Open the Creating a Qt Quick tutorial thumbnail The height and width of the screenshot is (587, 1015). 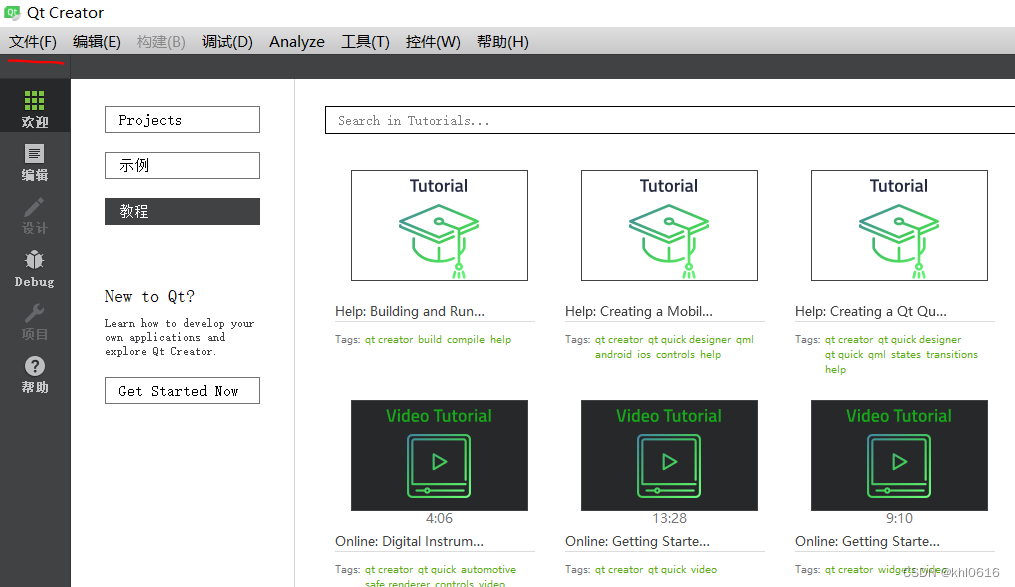pos(899,225)
